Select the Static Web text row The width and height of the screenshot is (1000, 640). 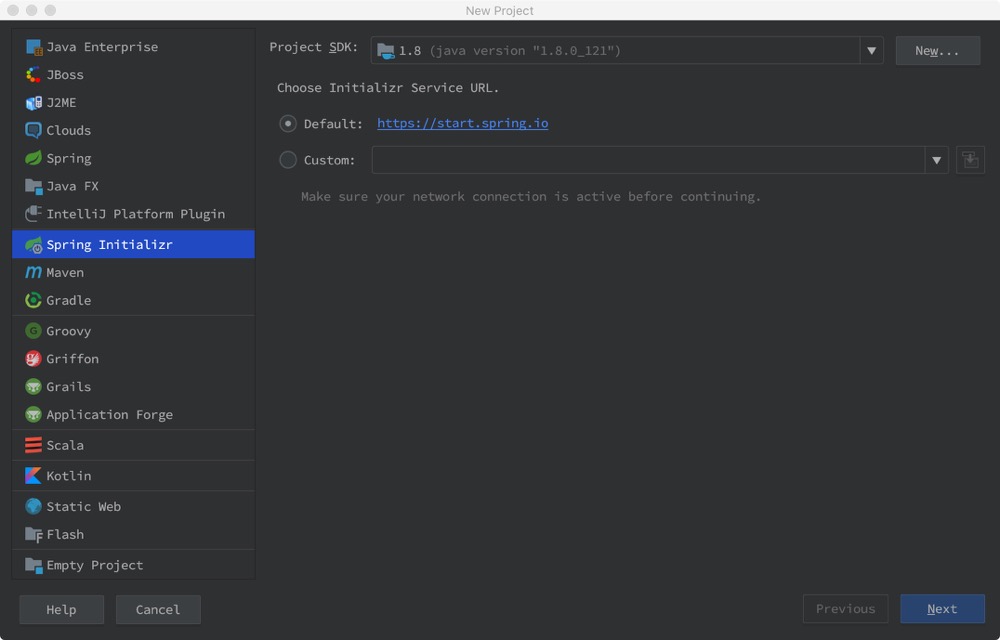[x=133, y=506]
